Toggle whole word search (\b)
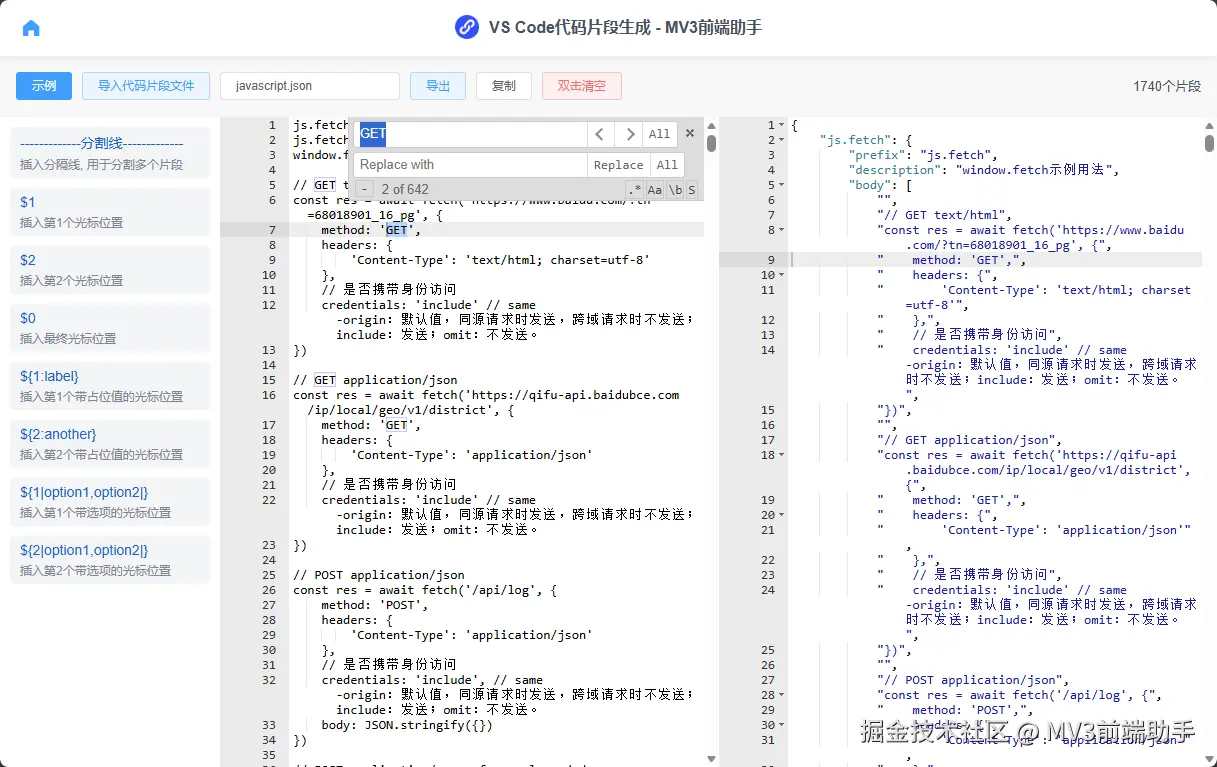 point(676,190)
